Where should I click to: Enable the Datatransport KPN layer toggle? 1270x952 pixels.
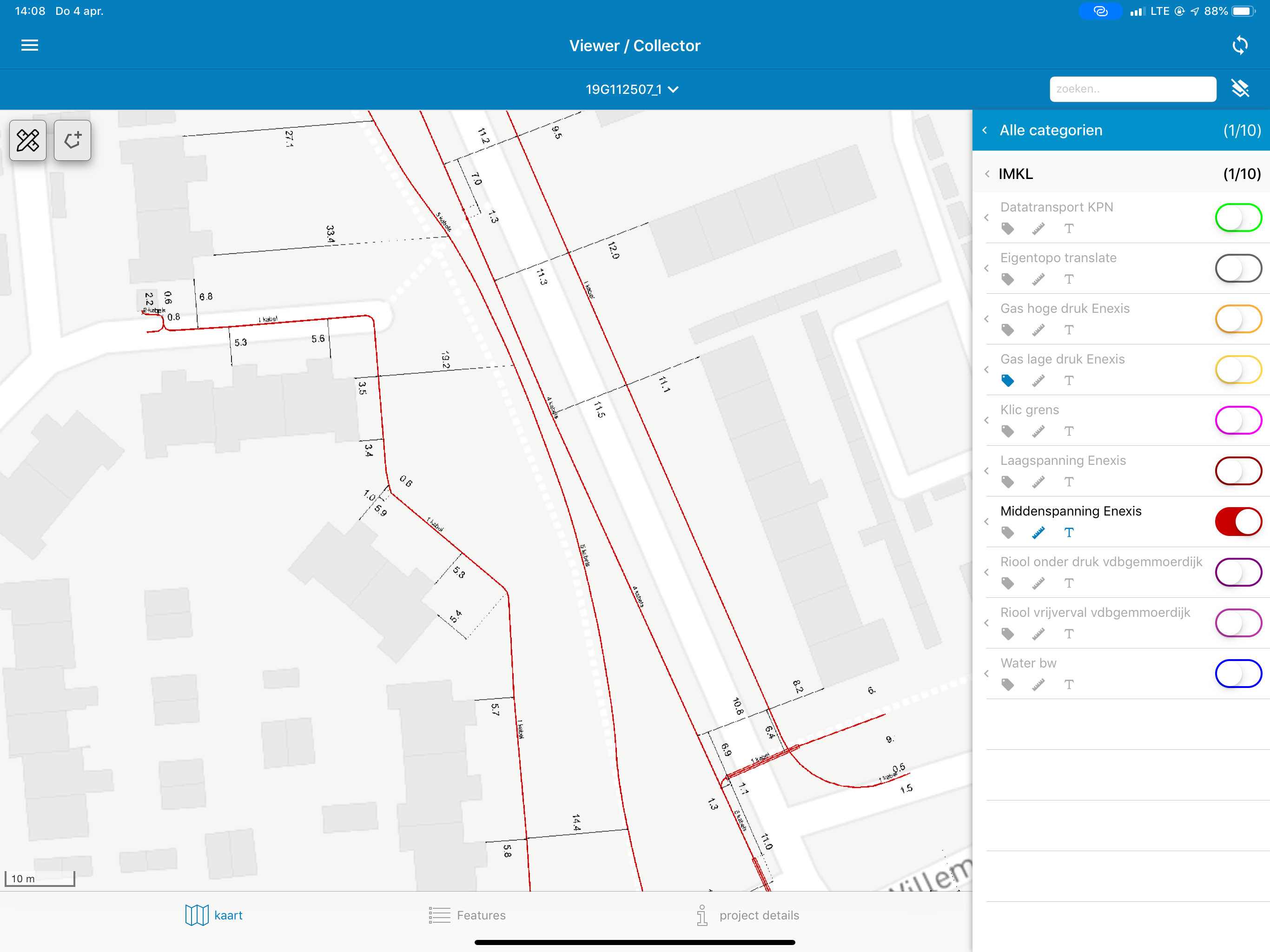(1238, 218)
